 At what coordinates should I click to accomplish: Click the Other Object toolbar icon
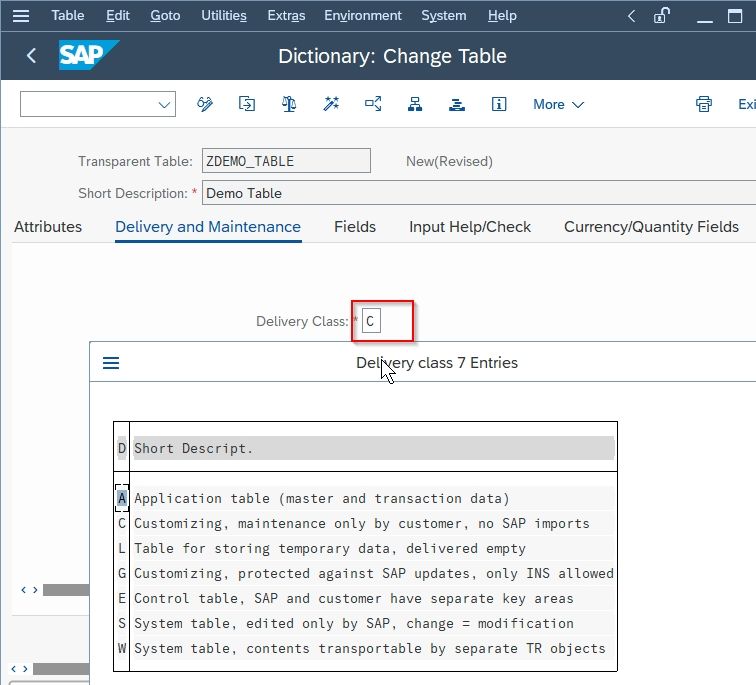pos(247,104)
